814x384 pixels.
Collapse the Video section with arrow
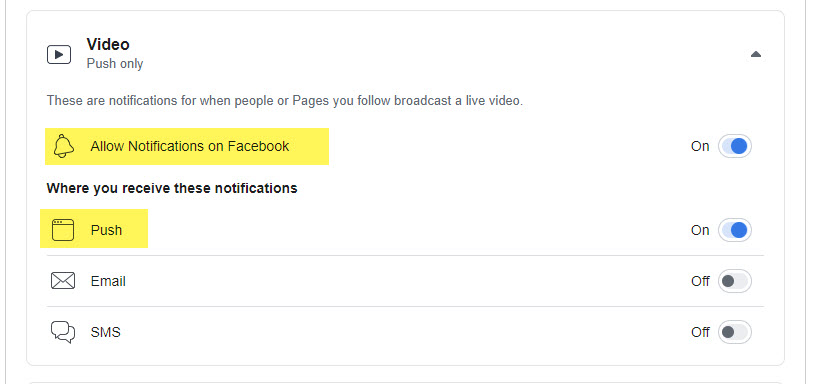pyautogui.click(x=756, y=54)
